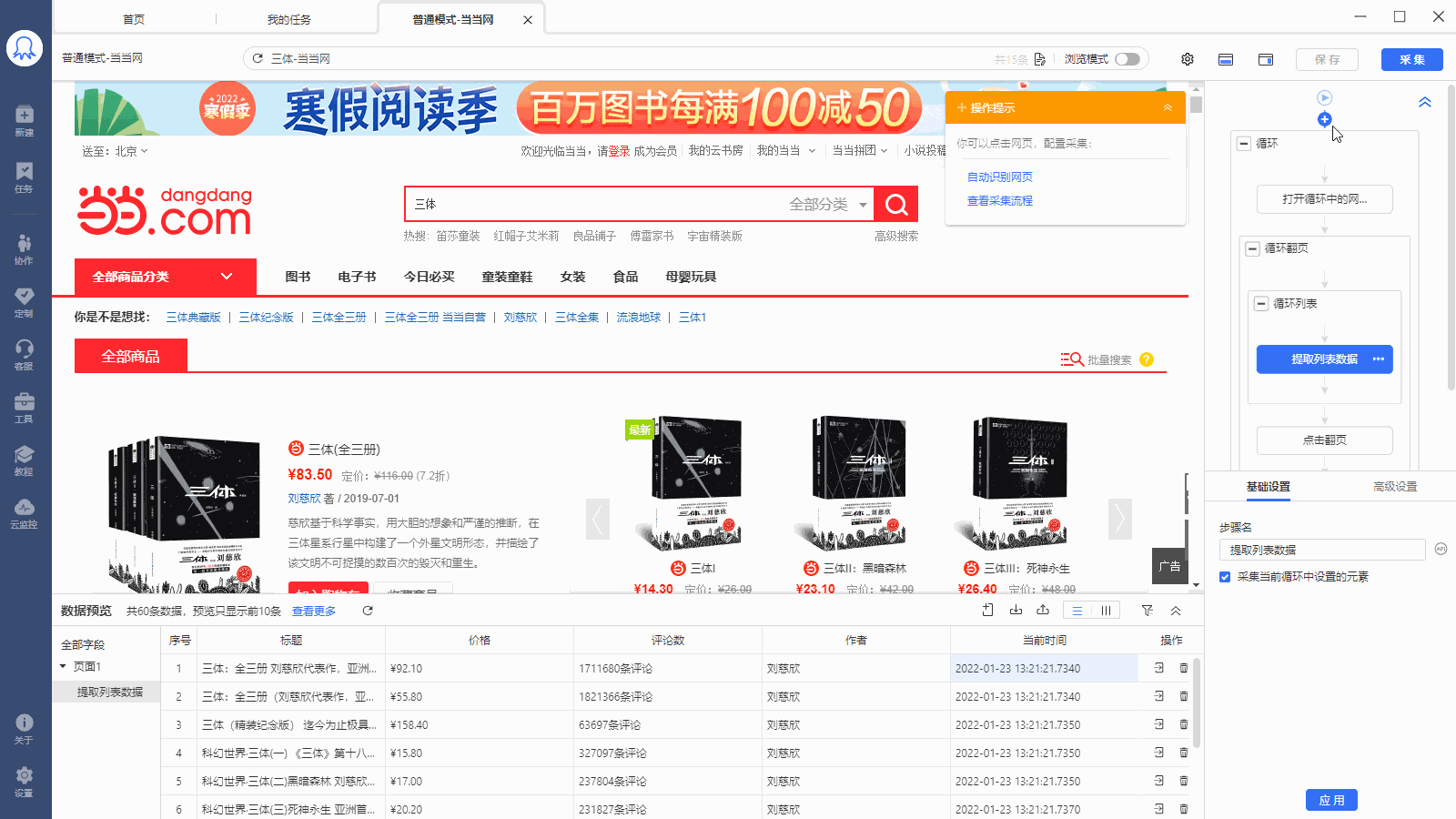Screen dimensions: 1456x819
Task: Click the user avatar at top of sidebar
Action: [25, 48]
